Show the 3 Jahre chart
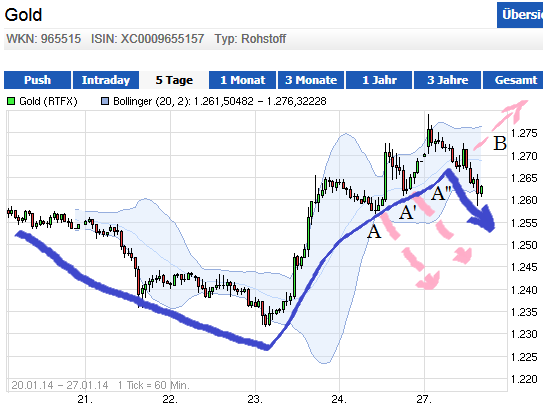The image size is (543, 408). 447,80
